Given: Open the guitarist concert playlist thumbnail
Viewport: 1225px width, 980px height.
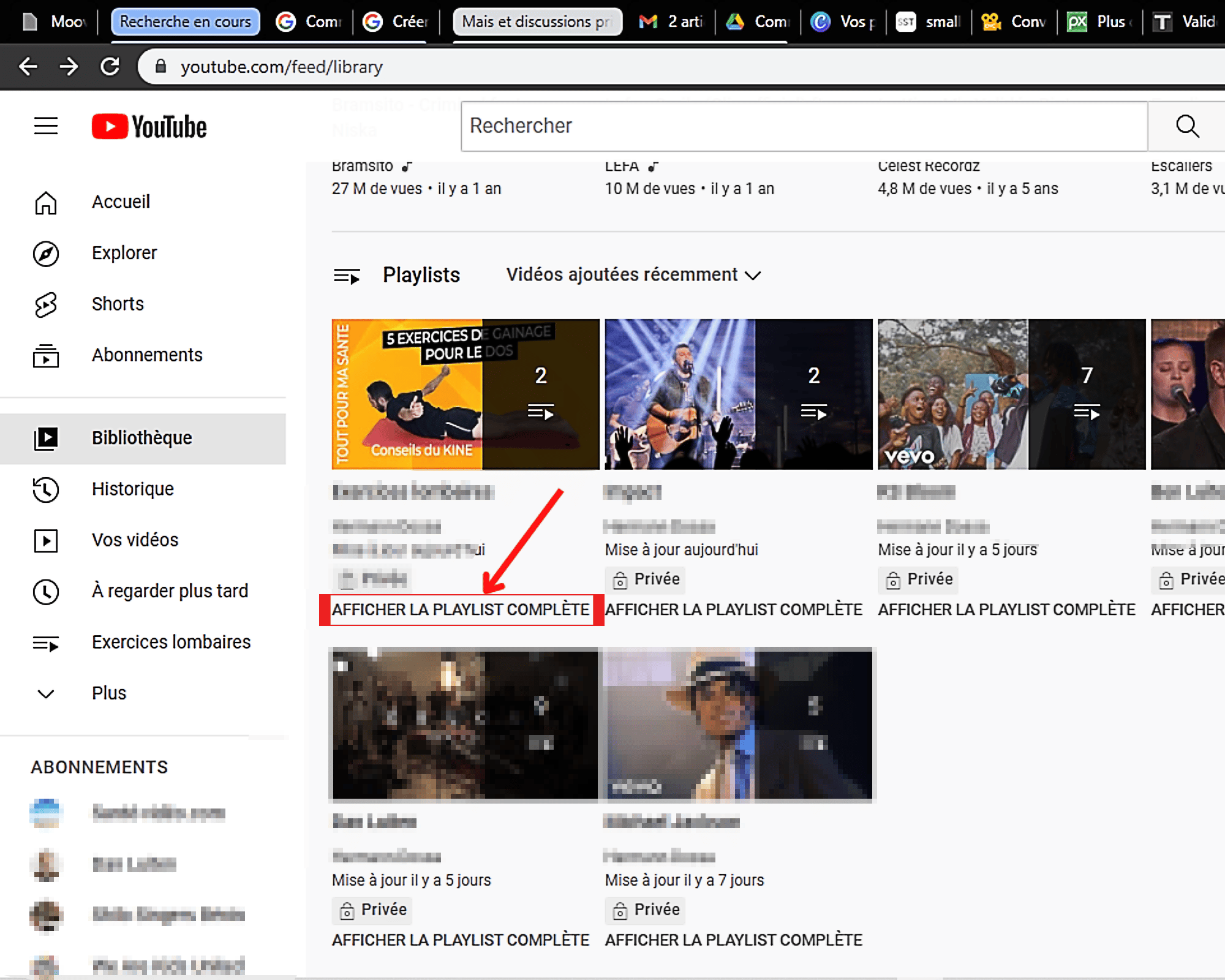Looking at the screenshot, I should [x=739, y=394].
